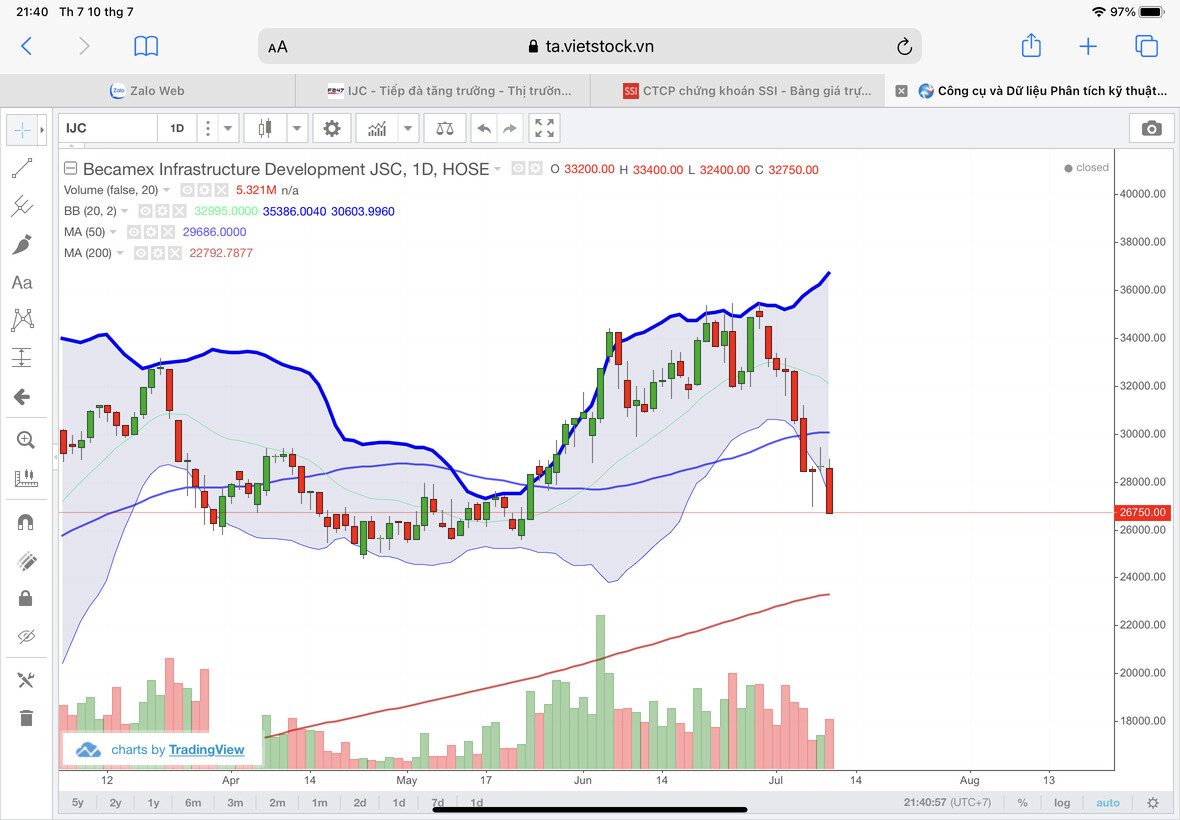Expand cursor tool options arrow
1180x820 pixels.
[x=42, y=130]
